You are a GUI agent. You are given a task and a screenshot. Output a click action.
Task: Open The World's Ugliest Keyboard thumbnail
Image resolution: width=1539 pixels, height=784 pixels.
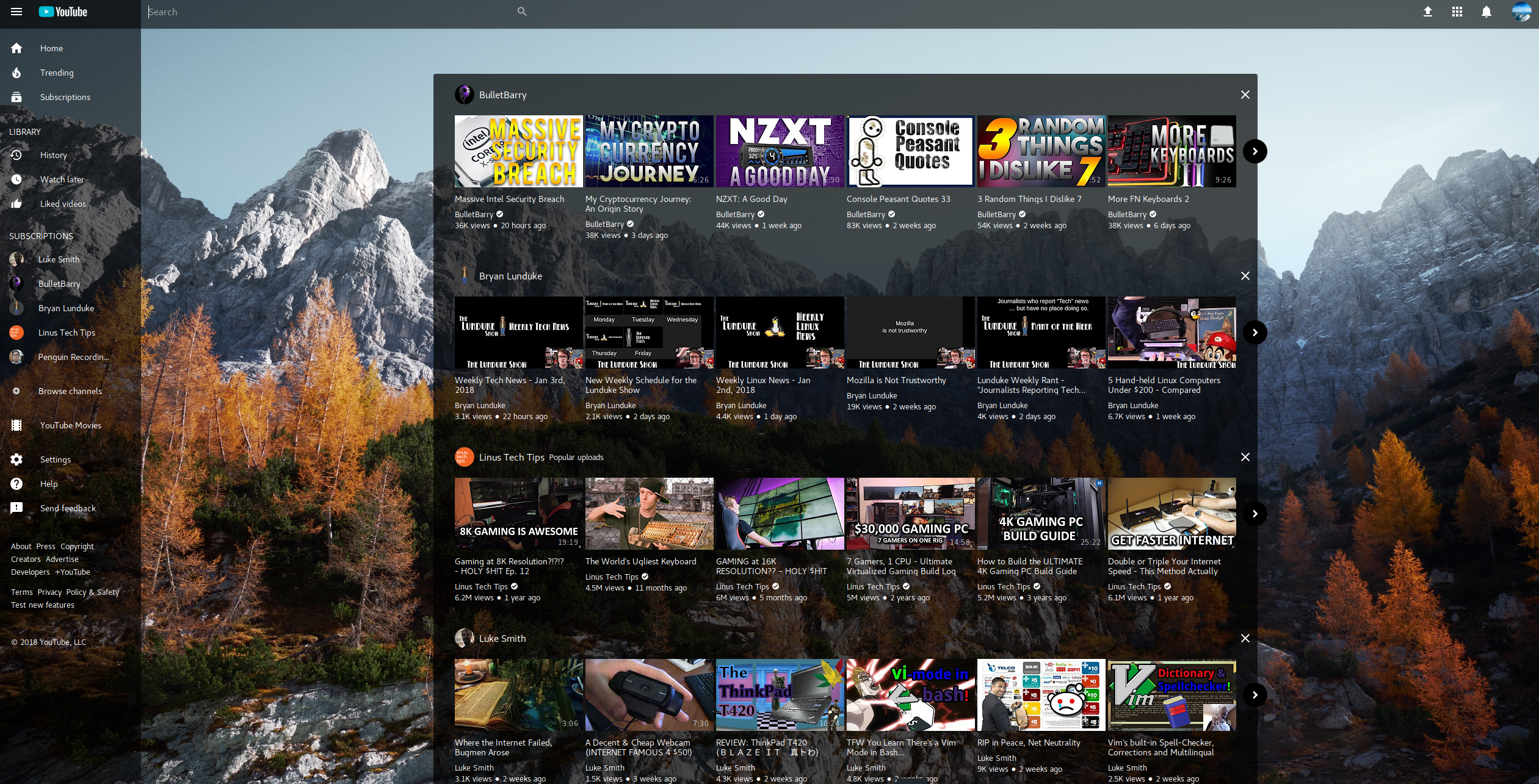click(x=650, y=514)
